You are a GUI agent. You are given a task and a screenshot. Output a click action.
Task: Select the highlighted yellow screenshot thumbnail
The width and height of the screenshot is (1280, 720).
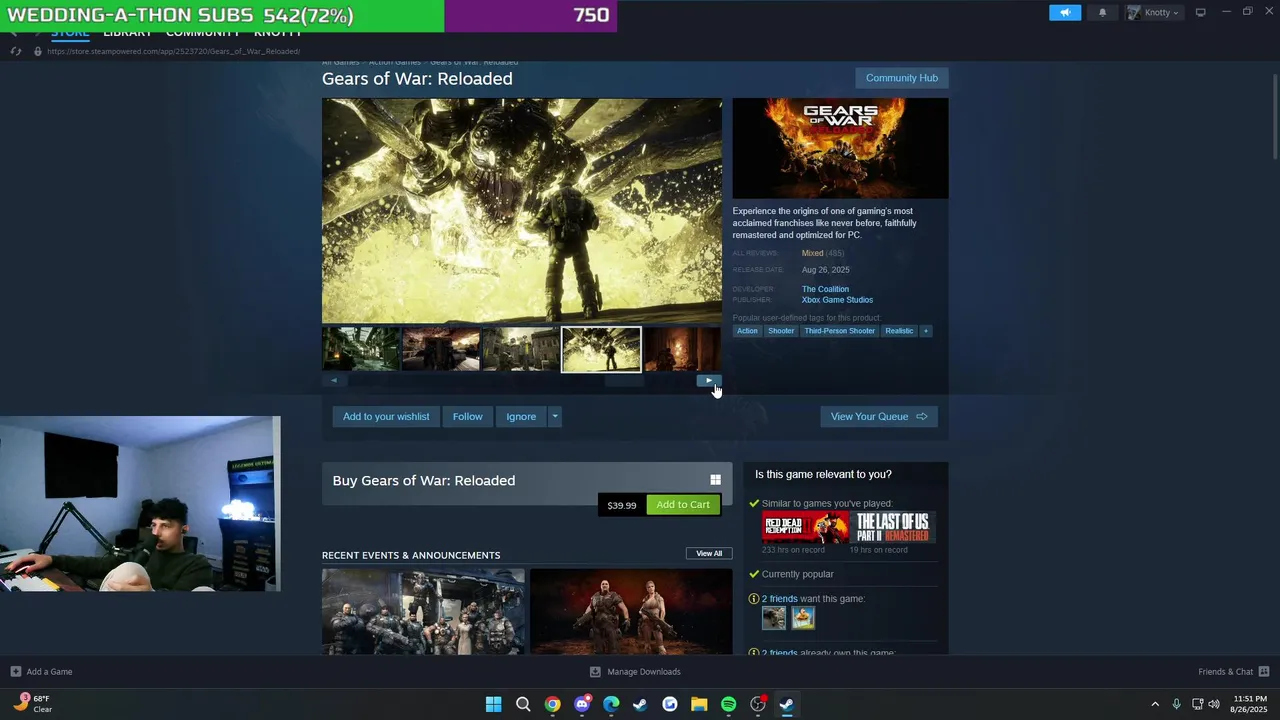pyautogui.click(x=601, y=349)
